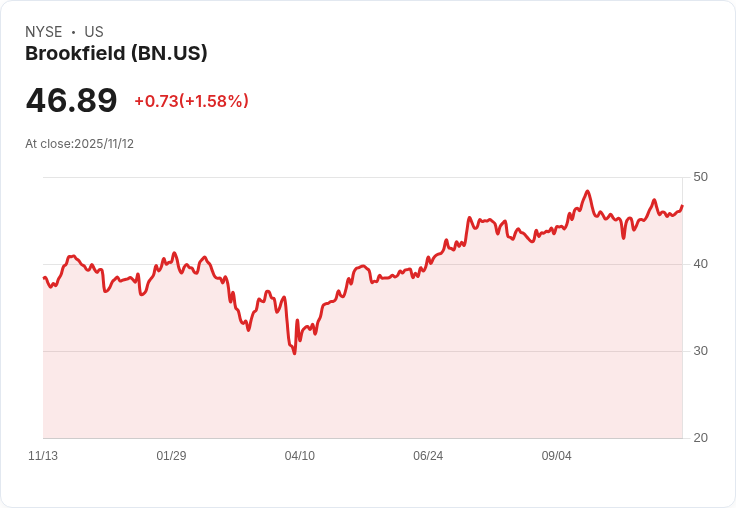The height and width of the screenshot is (508, 736).
Task: Select the 06/24 date on the time axis
Action: point(428,456)
